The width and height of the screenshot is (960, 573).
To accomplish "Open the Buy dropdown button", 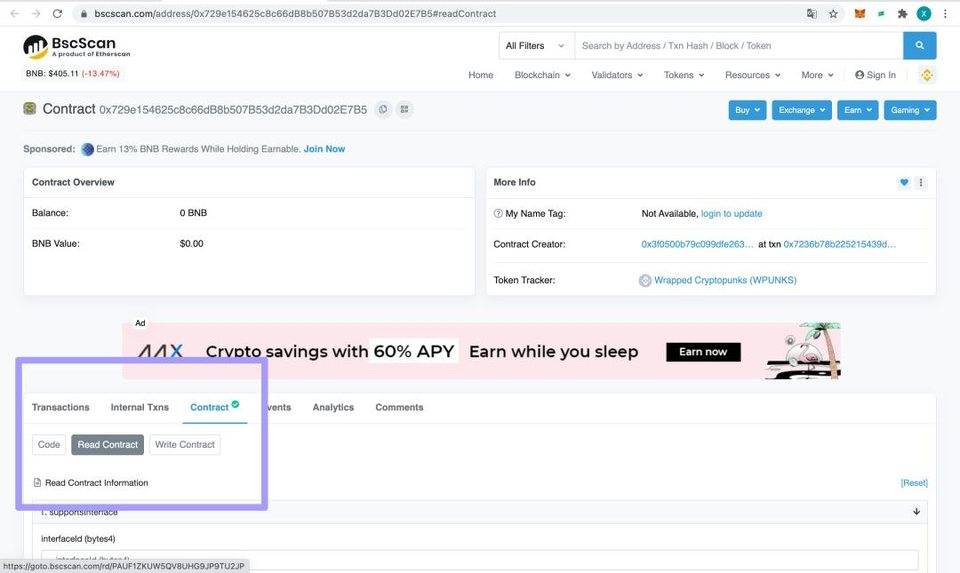I will tap(747, 110).
